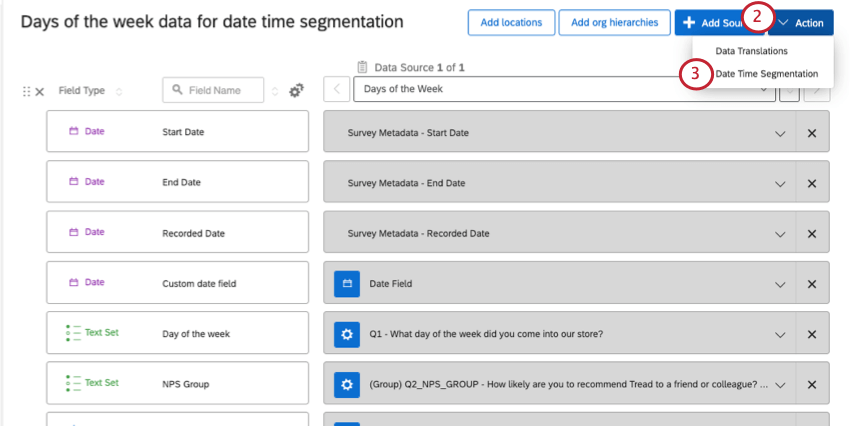Click the Field Name search box
This screenshot has width=850, height=426.
pos(213,90)
